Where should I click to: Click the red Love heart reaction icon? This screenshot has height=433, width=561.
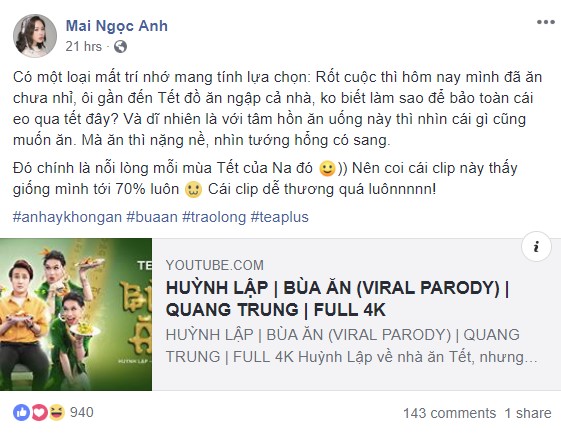coord(39,413)
